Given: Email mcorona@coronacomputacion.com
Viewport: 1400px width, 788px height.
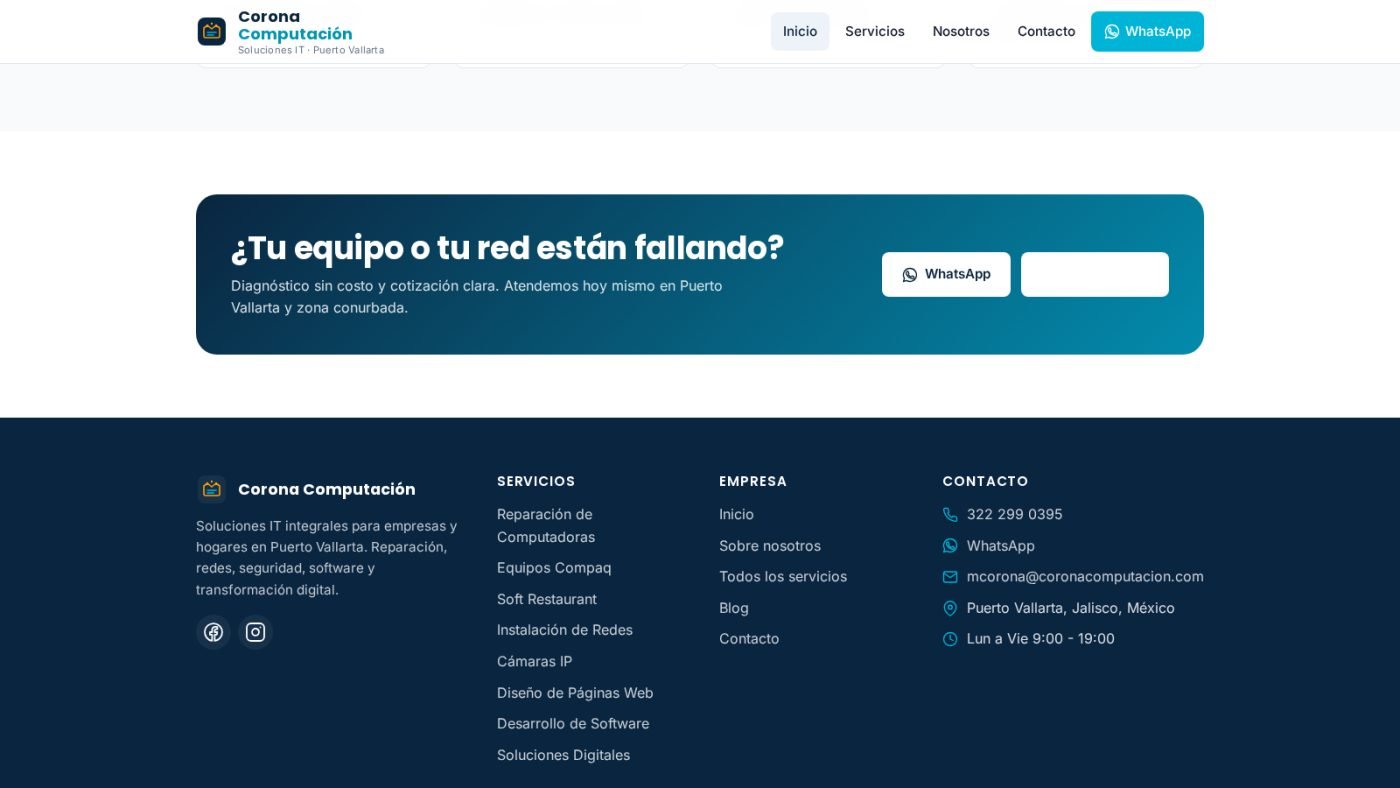Looking at the screenshot, I should coord(1085,577).
